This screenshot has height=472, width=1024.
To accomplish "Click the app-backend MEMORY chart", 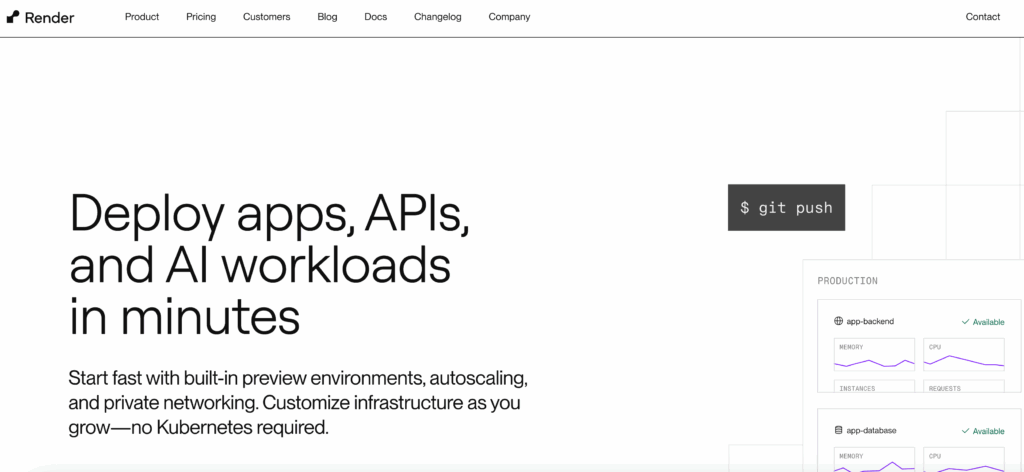I will coord(874,357).
